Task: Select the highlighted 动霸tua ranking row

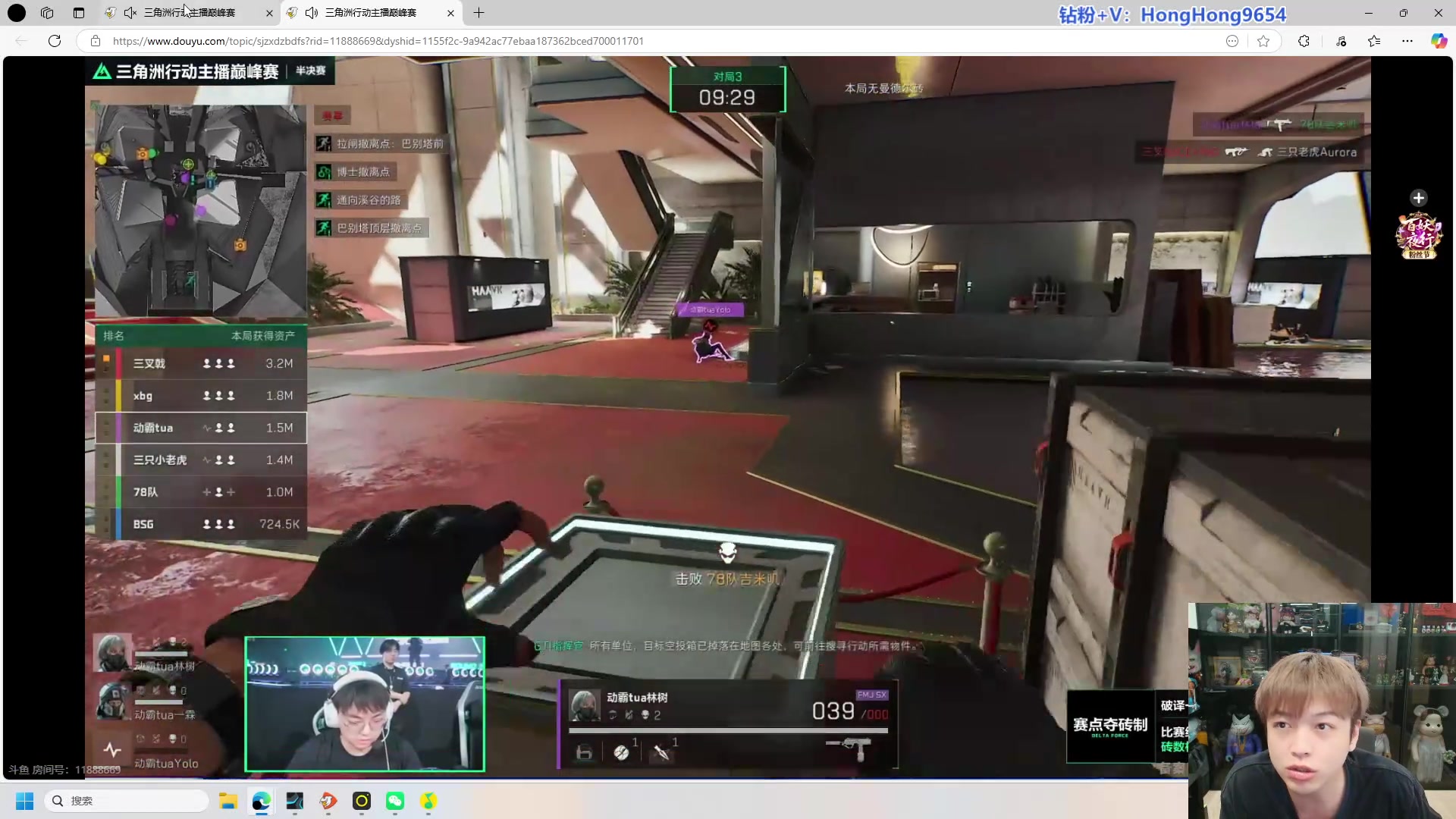Action: [x=201, y=428]
